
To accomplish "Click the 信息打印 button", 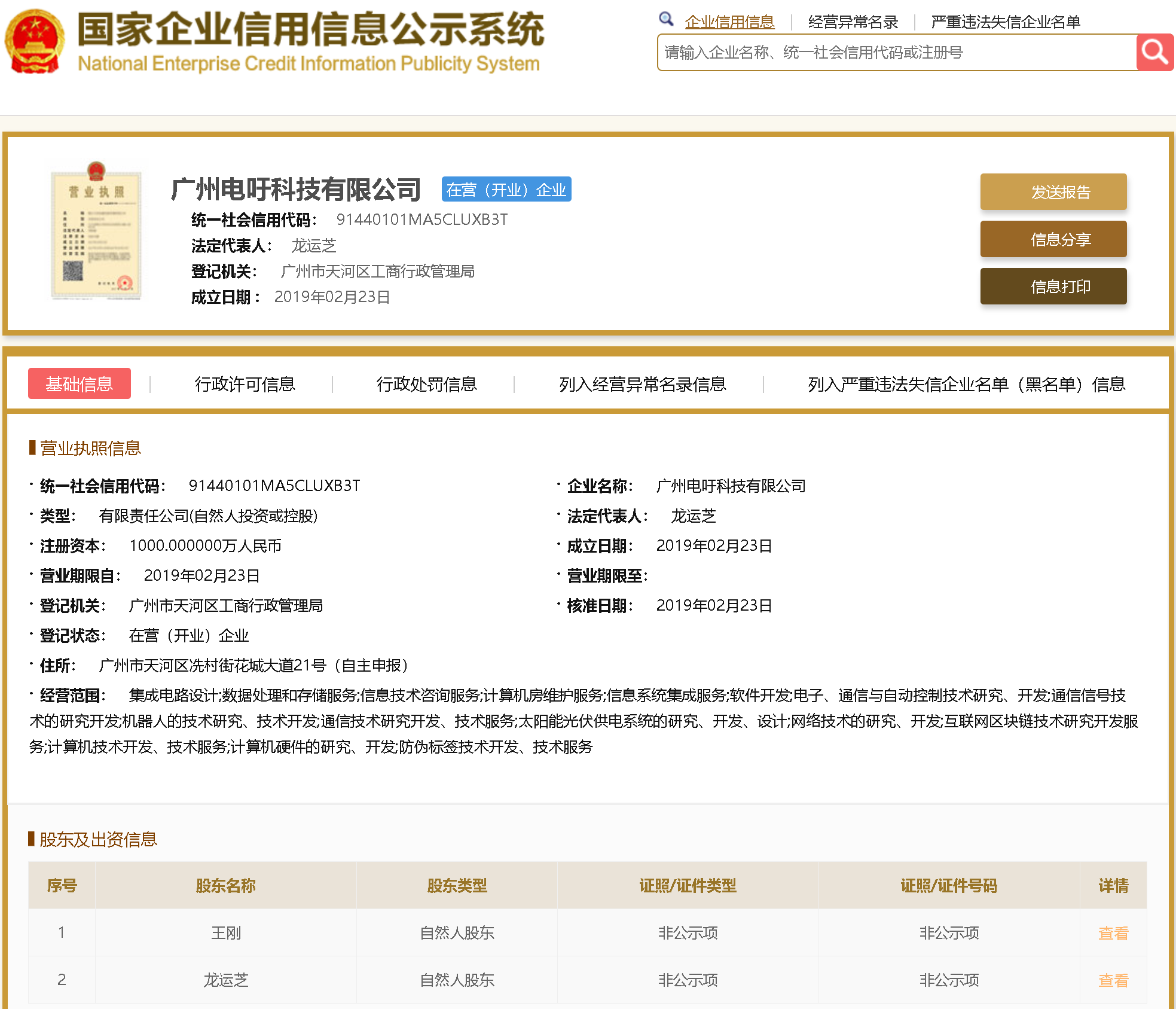I will (x=1053, y=286).
